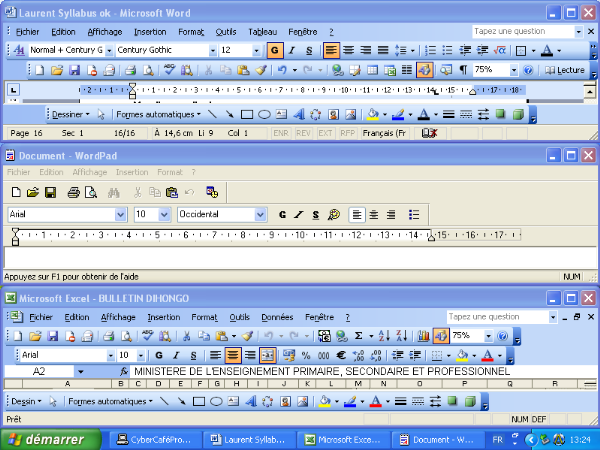Image resolution: width=600 pixels, height=450 pixels.
Task: Click the démarrer Start button
Action: click(x=51, y=439)
